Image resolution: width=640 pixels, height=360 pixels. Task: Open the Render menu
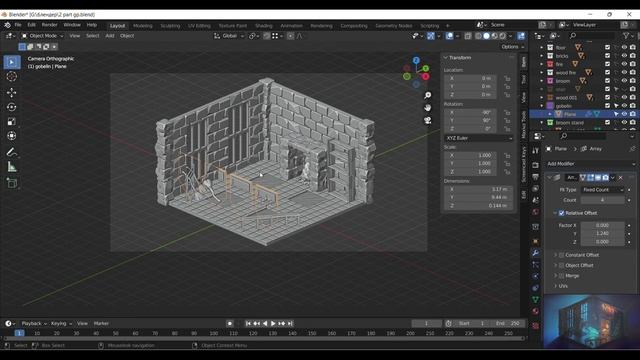pos(49,25)
